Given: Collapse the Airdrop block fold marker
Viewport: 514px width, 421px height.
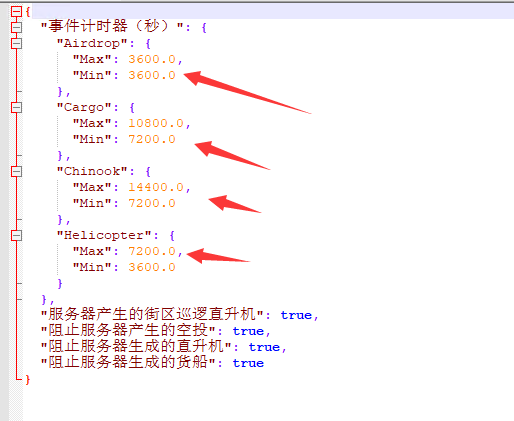Looking at the screenshot, I should (x=16, y=43).
